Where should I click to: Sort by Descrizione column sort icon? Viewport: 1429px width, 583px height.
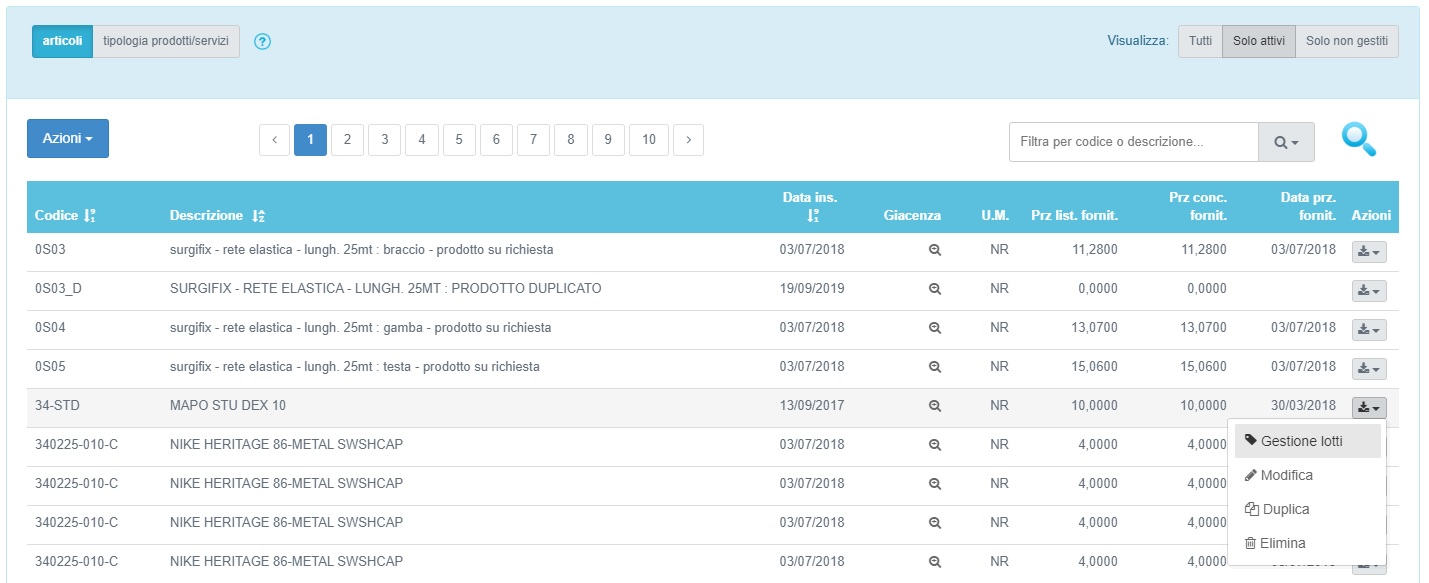click(x=258, y=216)
